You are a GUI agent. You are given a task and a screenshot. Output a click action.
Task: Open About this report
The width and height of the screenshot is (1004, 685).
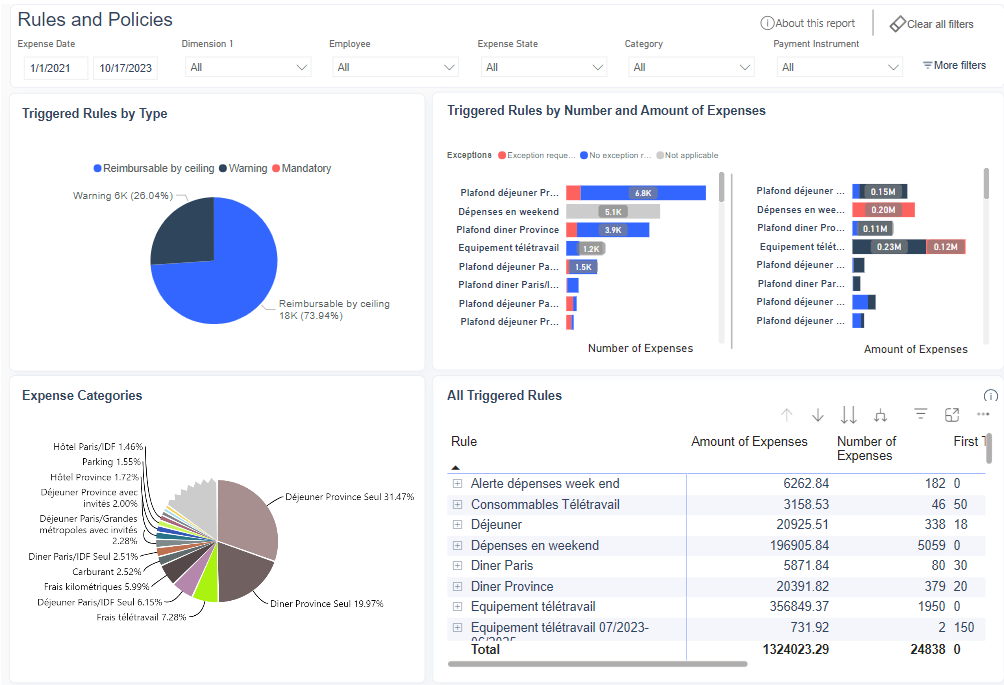coord(808,23)
